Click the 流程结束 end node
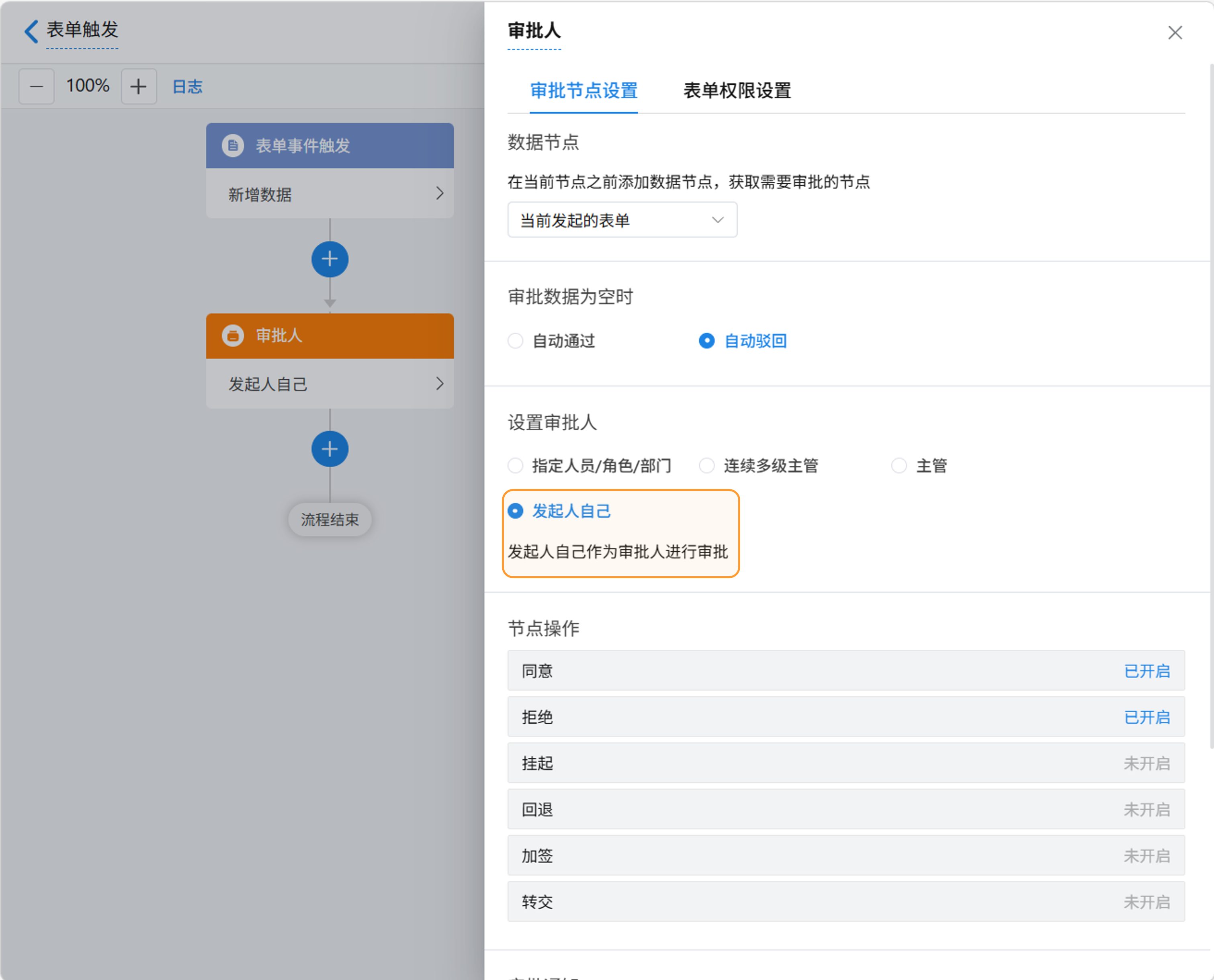 click(330, 520)
